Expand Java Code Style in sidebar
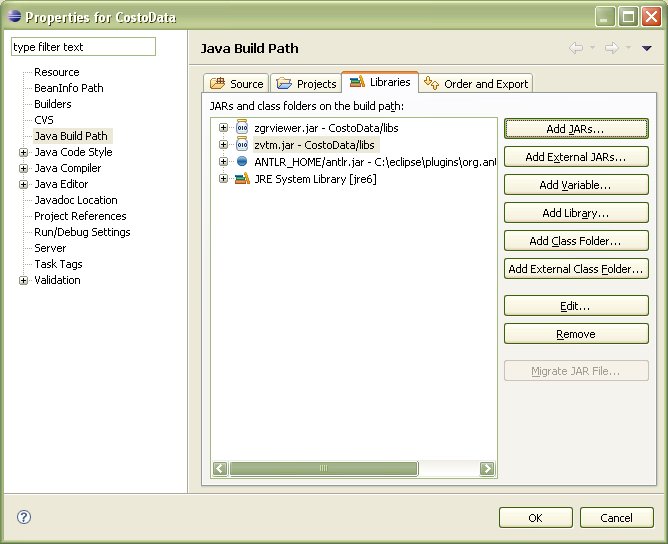Image resolution: width=668 pixels, height=544 pixels. (23, 152)
